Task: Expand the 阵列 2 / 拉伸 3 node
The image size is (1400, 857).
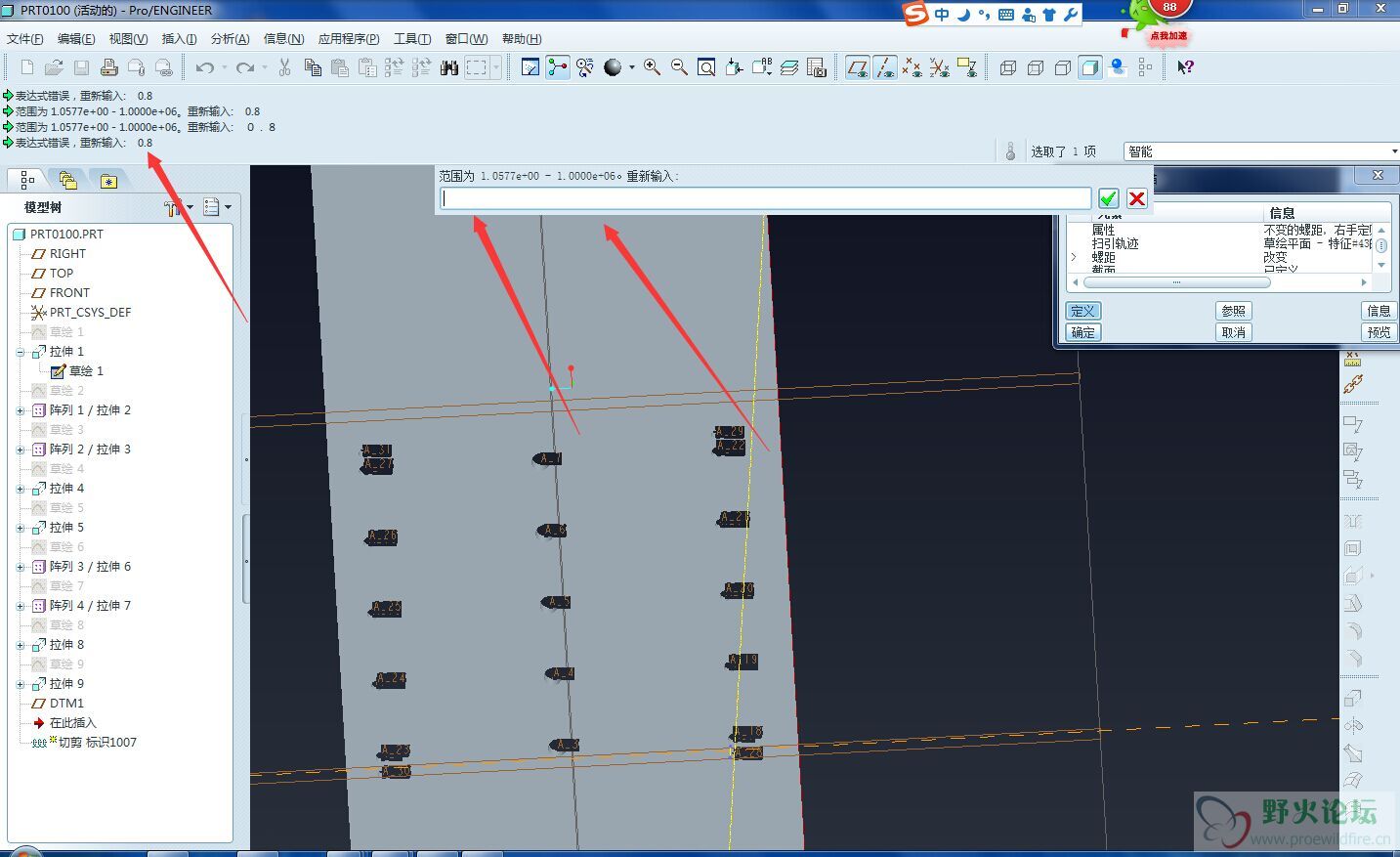Action: tap(21, 450)
